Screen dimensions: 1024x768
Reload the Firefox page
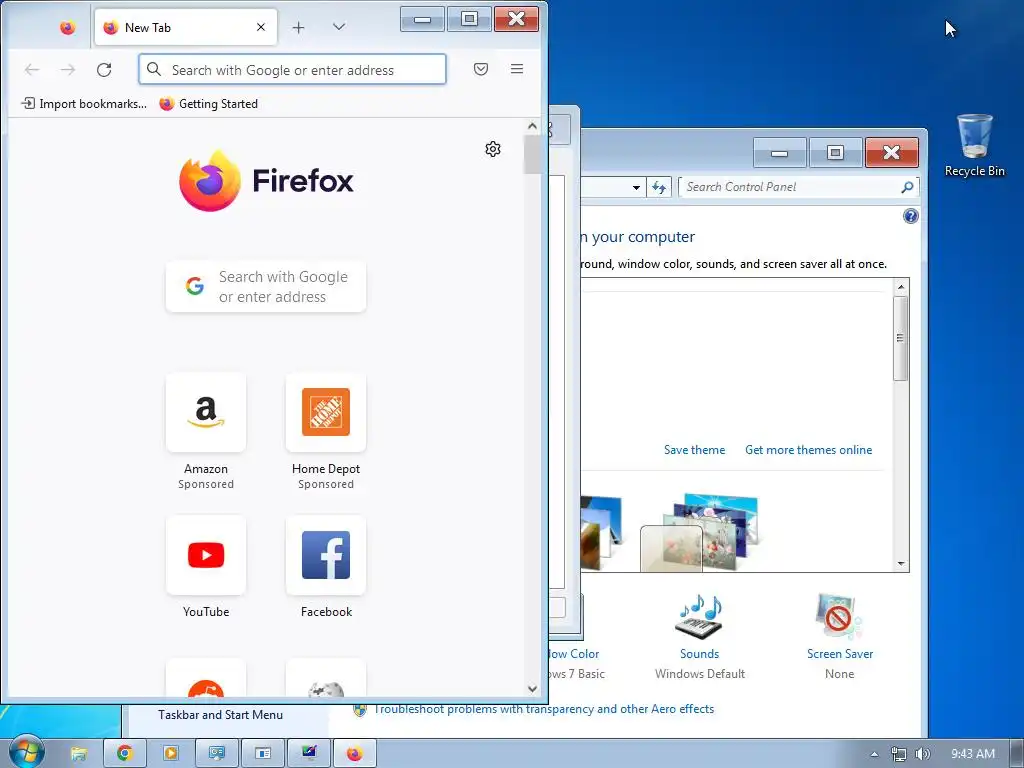click(x=104, y=69)
